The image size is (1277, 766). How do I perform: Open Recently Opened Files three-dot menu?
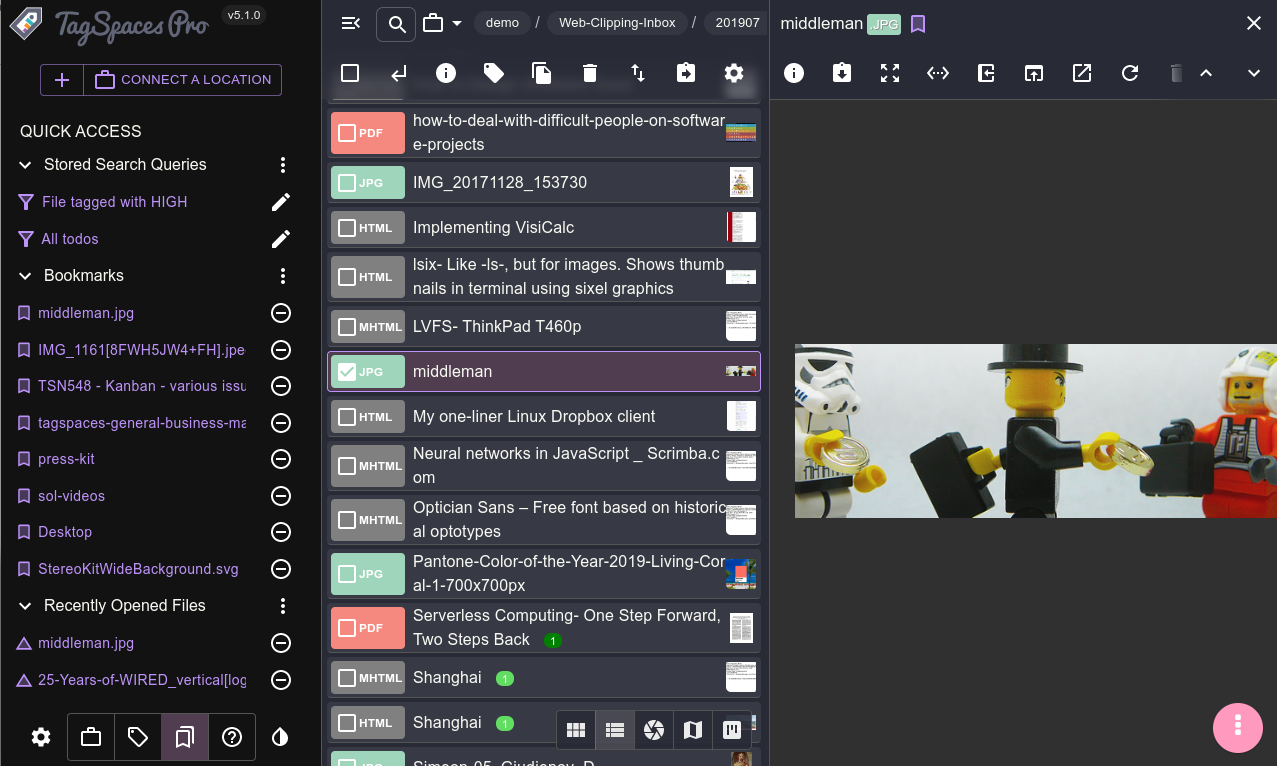click(x=283, y=606)
